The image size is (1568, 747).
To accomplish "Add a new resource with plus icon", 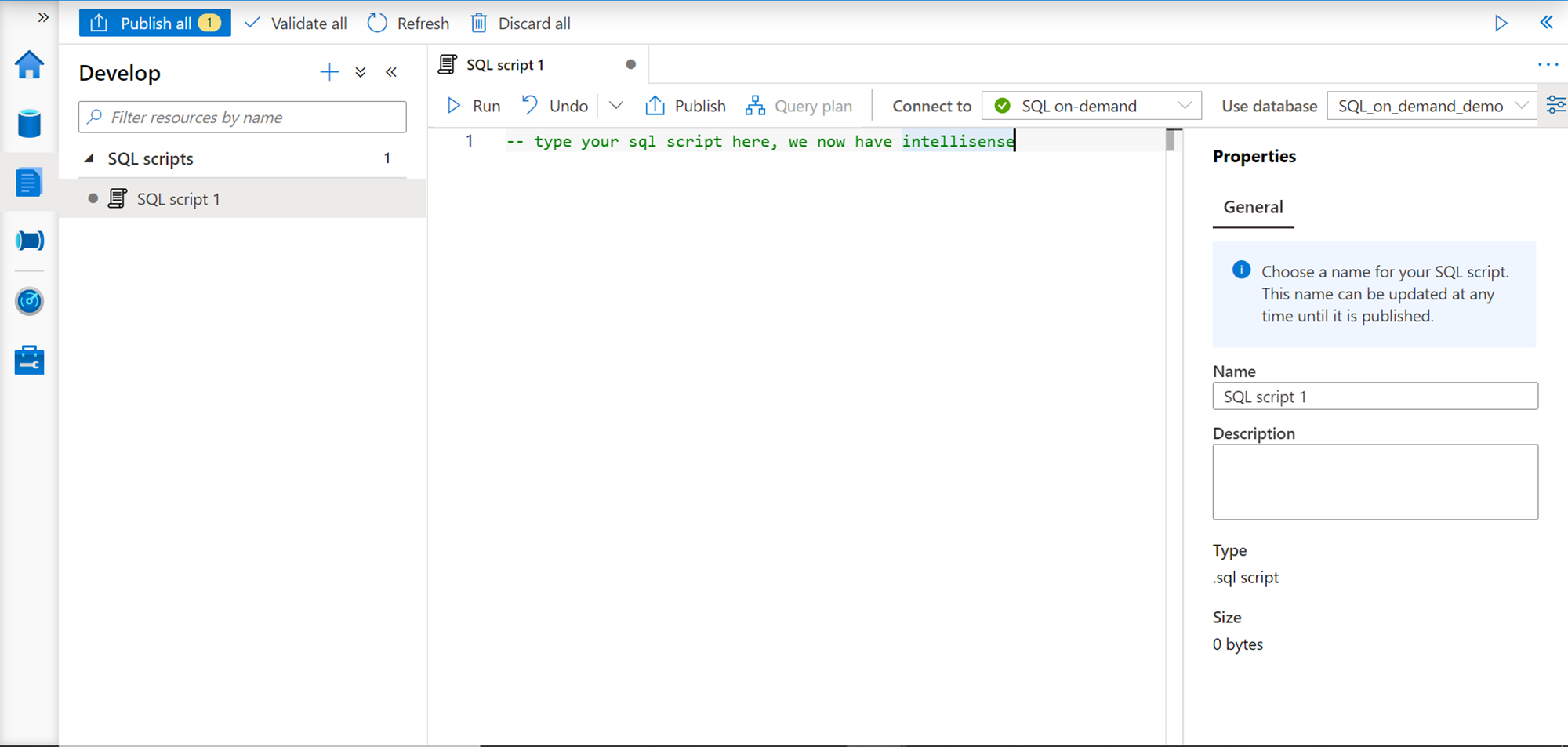I will (x=329, y=73).
